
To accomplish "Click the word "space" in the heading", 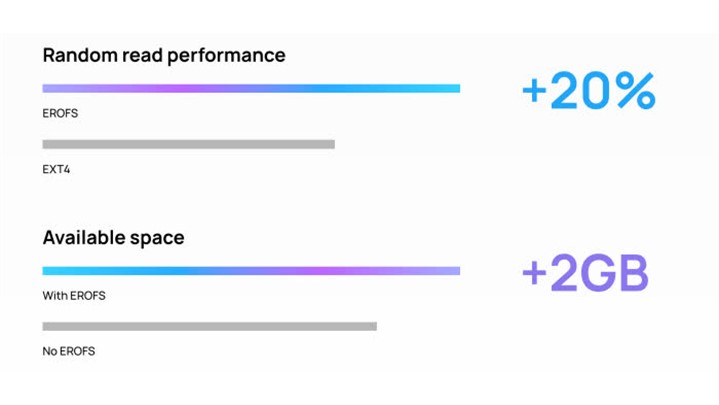I will coord(157,239).
